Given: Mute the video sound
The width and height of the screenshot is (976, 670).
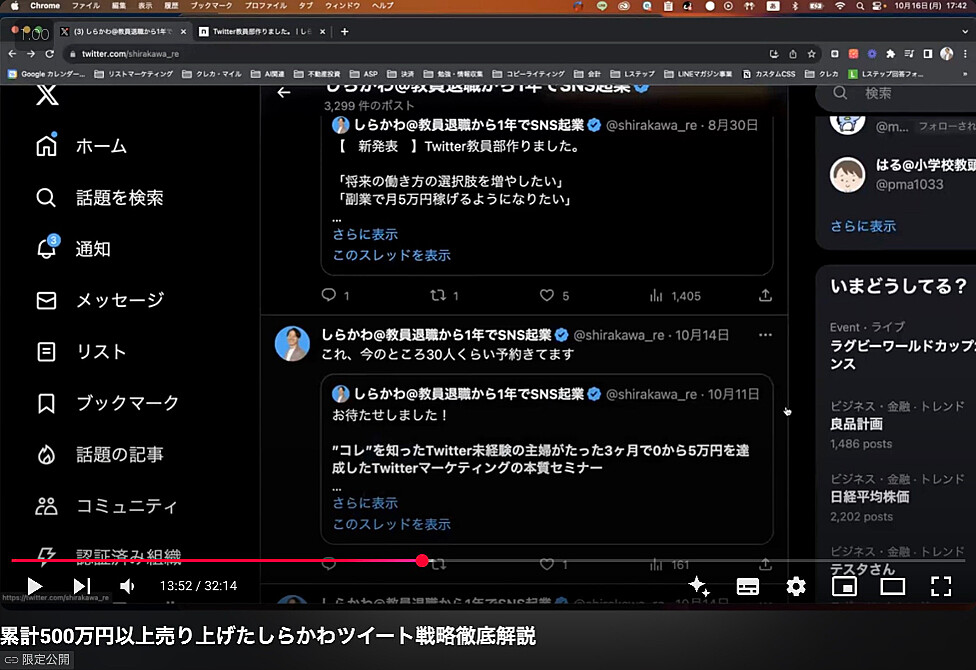Looking at the screenshot, I should click(x=127, y=586).
